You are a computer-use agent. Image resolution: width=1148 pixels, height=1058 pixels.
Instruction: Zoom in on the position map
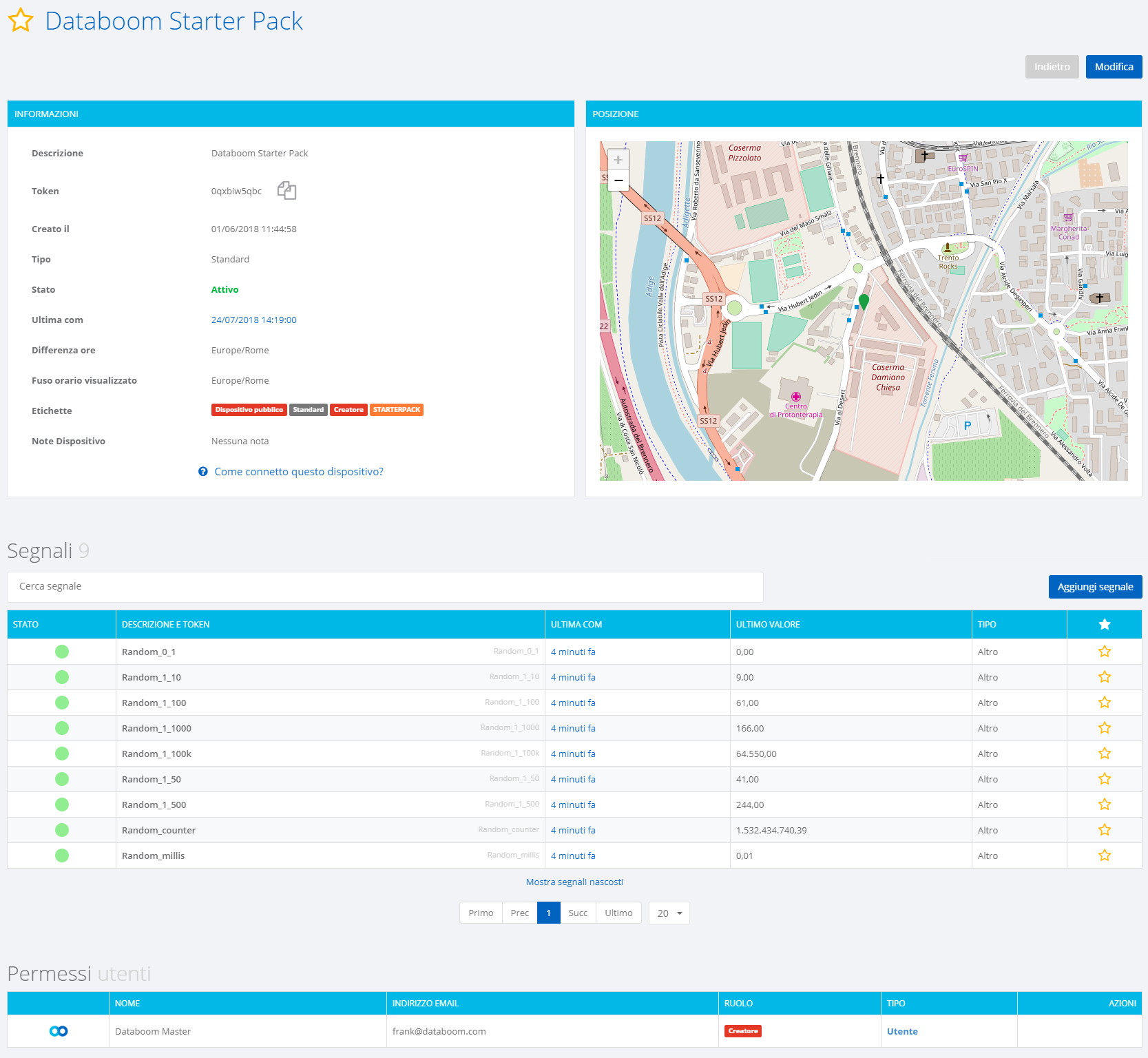click(x=618, y=160)
